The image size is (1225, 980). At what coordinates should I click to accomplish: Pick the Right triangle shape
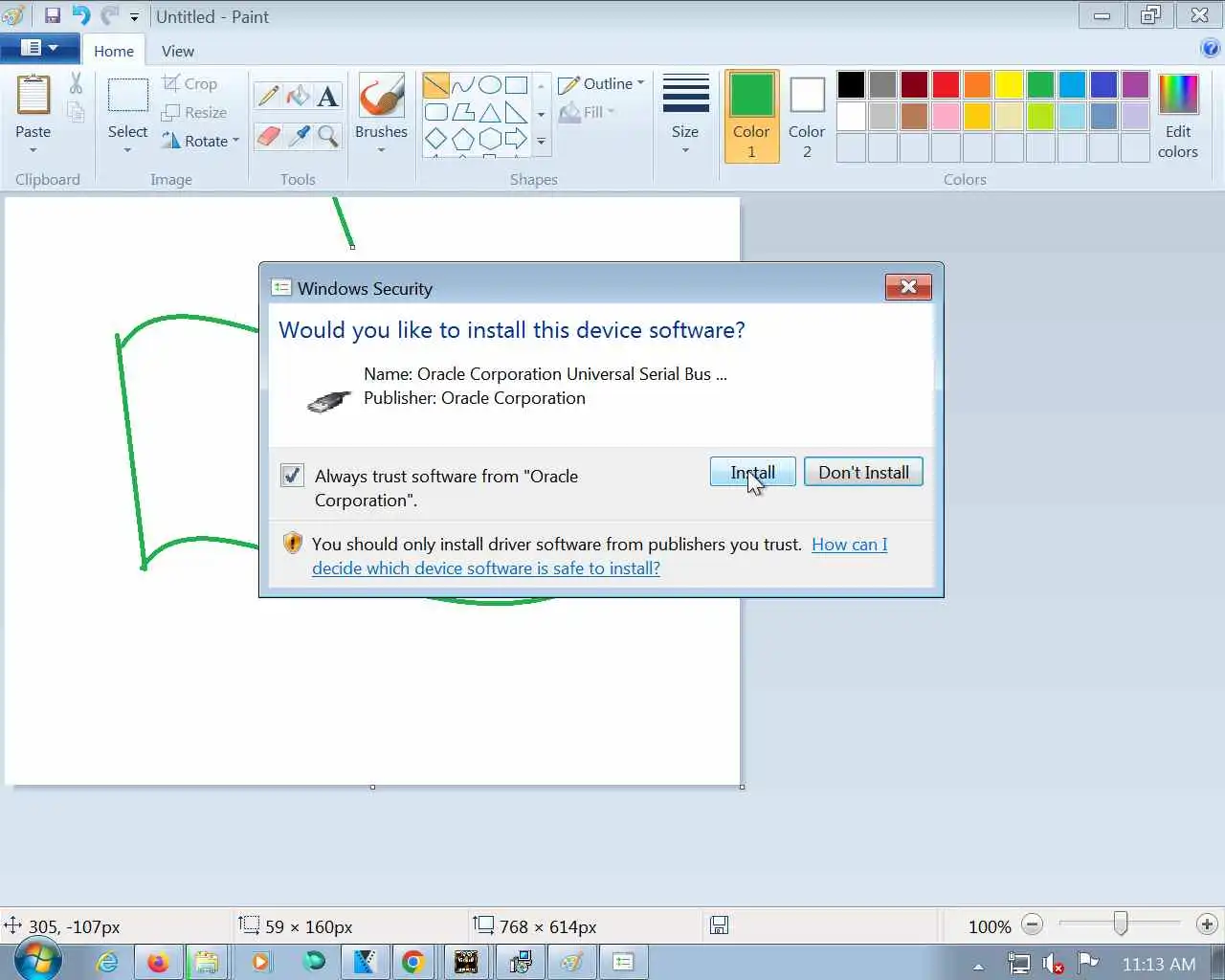point(516,112)
